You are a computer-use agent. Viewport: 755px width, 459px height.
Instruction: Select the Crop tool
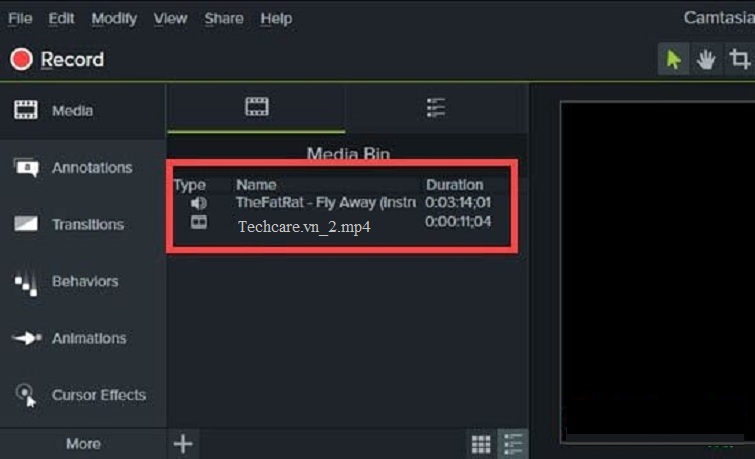click(739, 60)
